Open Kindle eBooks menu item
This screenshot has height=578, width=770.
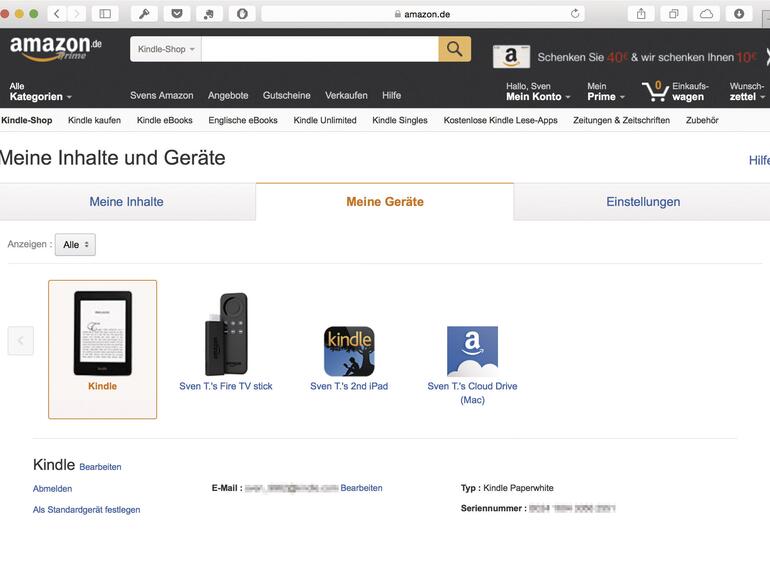(165, 120)
